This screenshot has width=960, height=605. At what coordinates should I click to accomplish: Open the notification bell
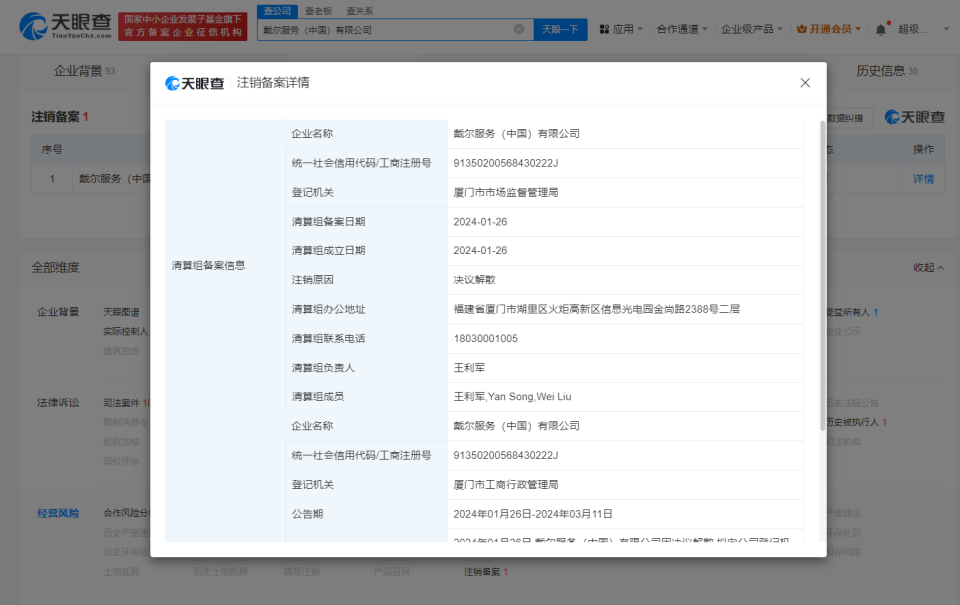(x=879, y=28)
